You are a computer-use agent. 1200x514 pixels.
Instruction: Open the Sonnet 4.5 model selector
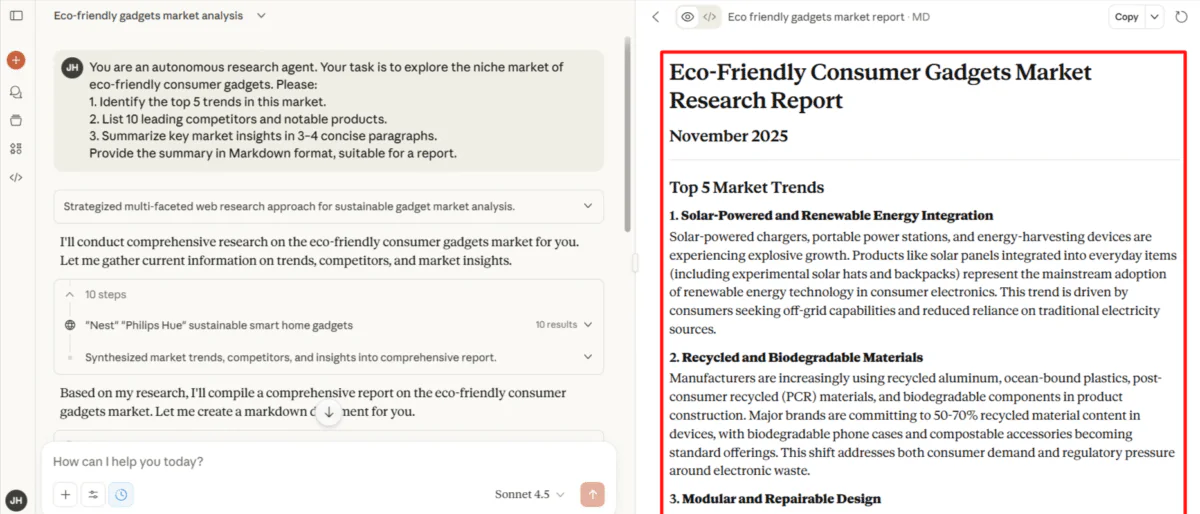(x=529, y=494)
